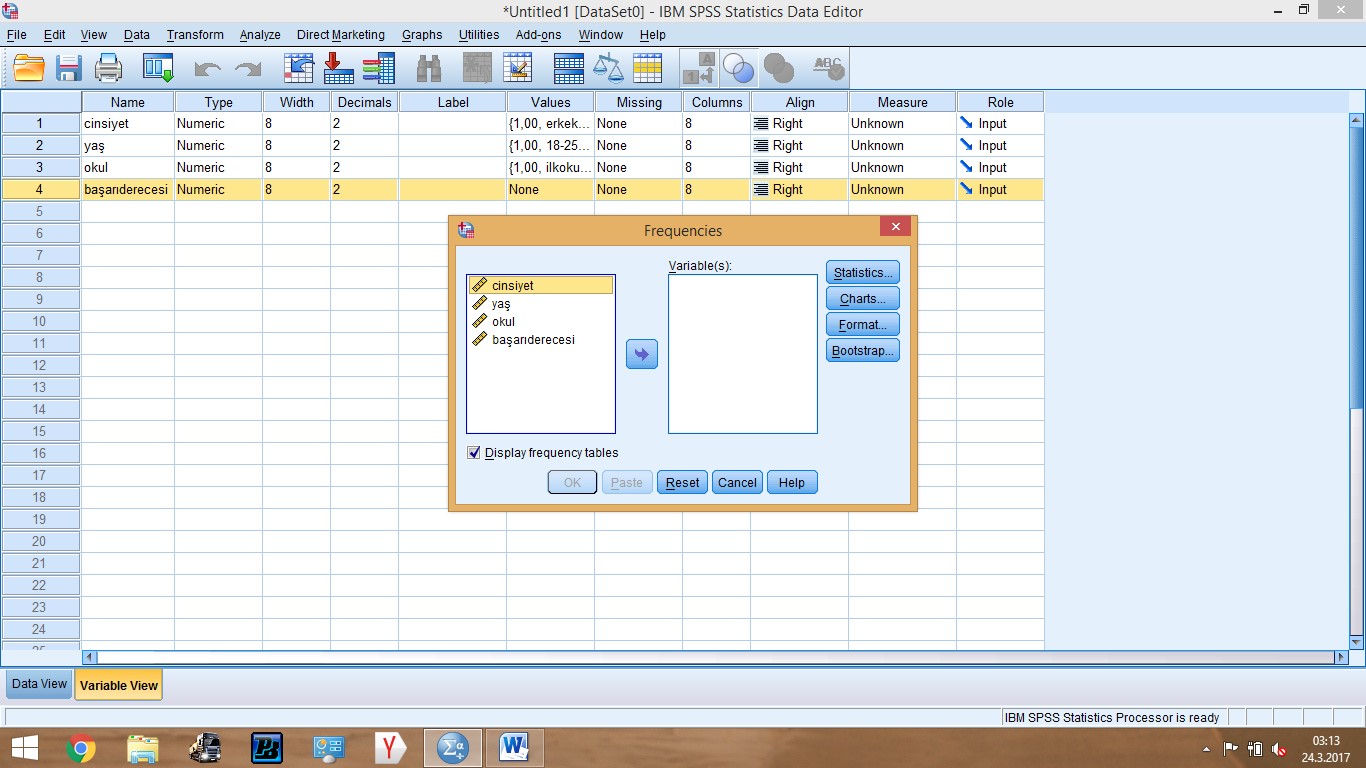
Task: Click the horizontal scrollbar right arrow
Action: [1341, 658]
